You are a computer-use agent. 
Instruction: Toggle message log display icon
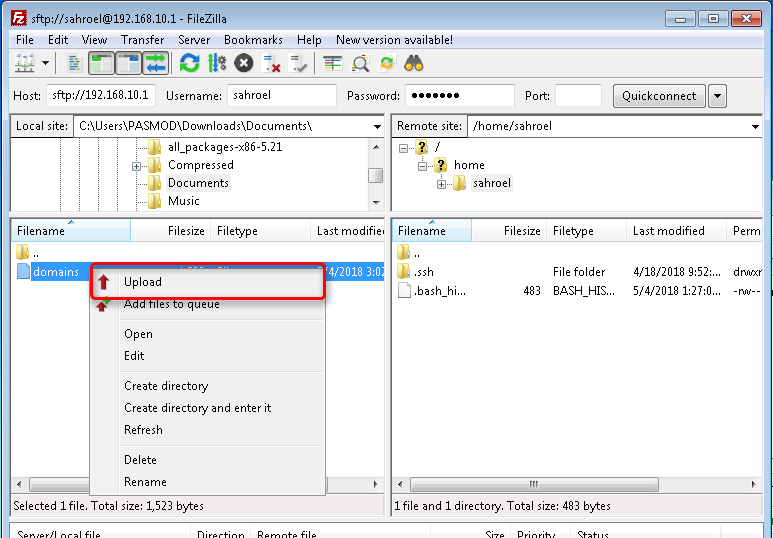pos(74,63)
